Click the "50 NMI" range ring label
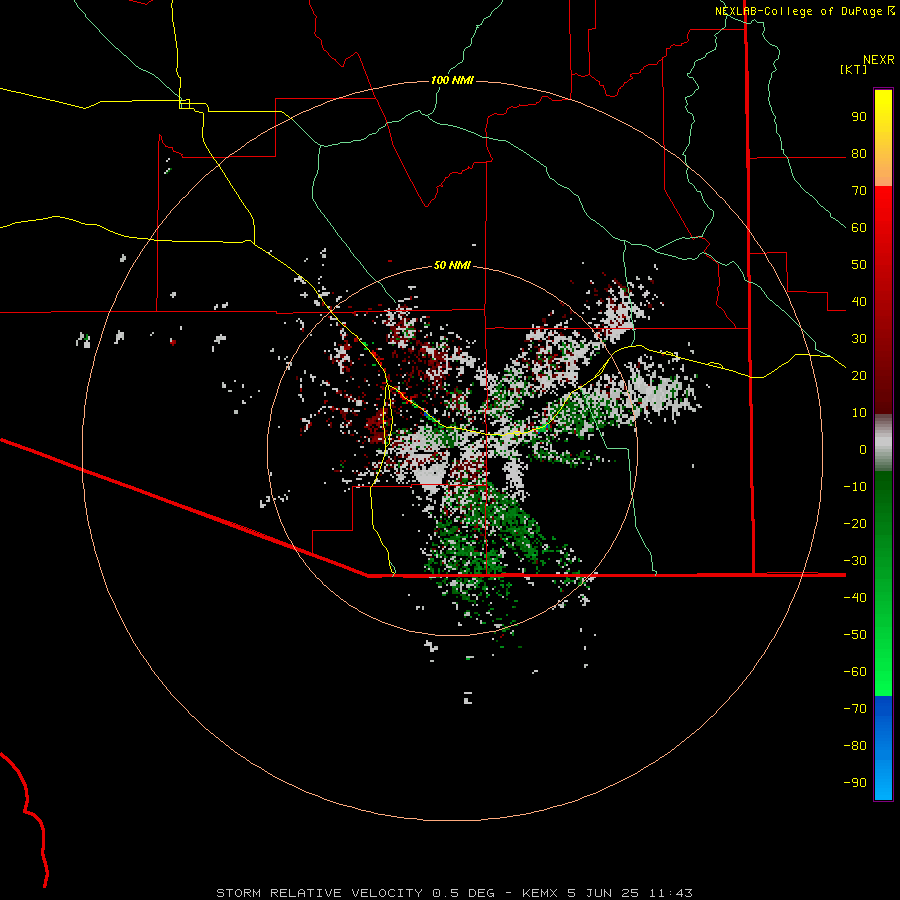This screenshot has height=900, width=900. pos(452,265)
